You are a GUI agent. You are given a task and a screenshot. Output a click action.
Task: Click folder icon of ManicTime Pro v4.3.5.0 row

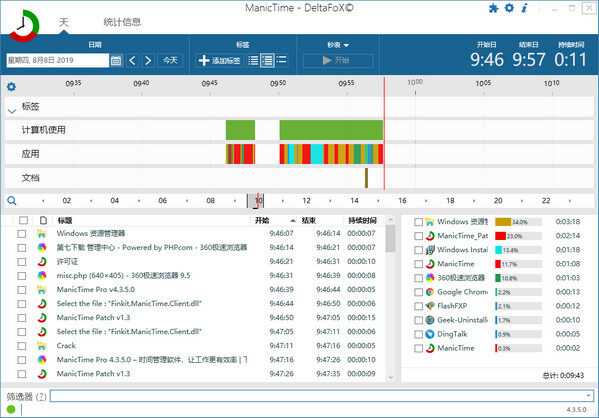click(x=42, y=290)
